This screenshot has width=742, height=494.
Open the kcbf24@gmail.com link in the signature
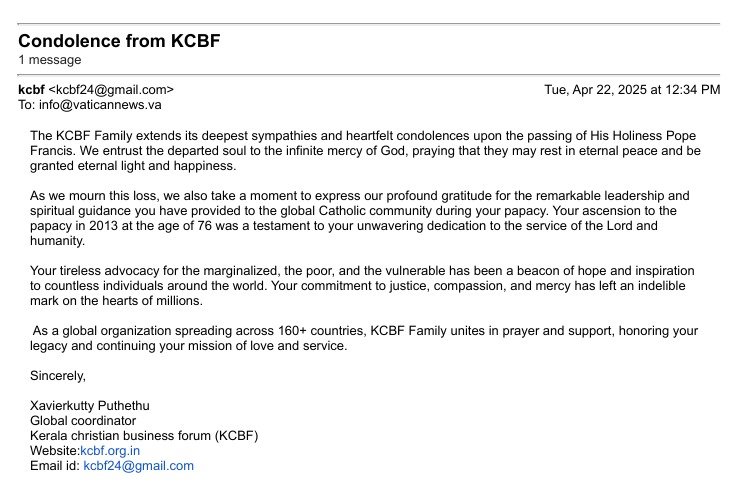(x=138, y=466)
